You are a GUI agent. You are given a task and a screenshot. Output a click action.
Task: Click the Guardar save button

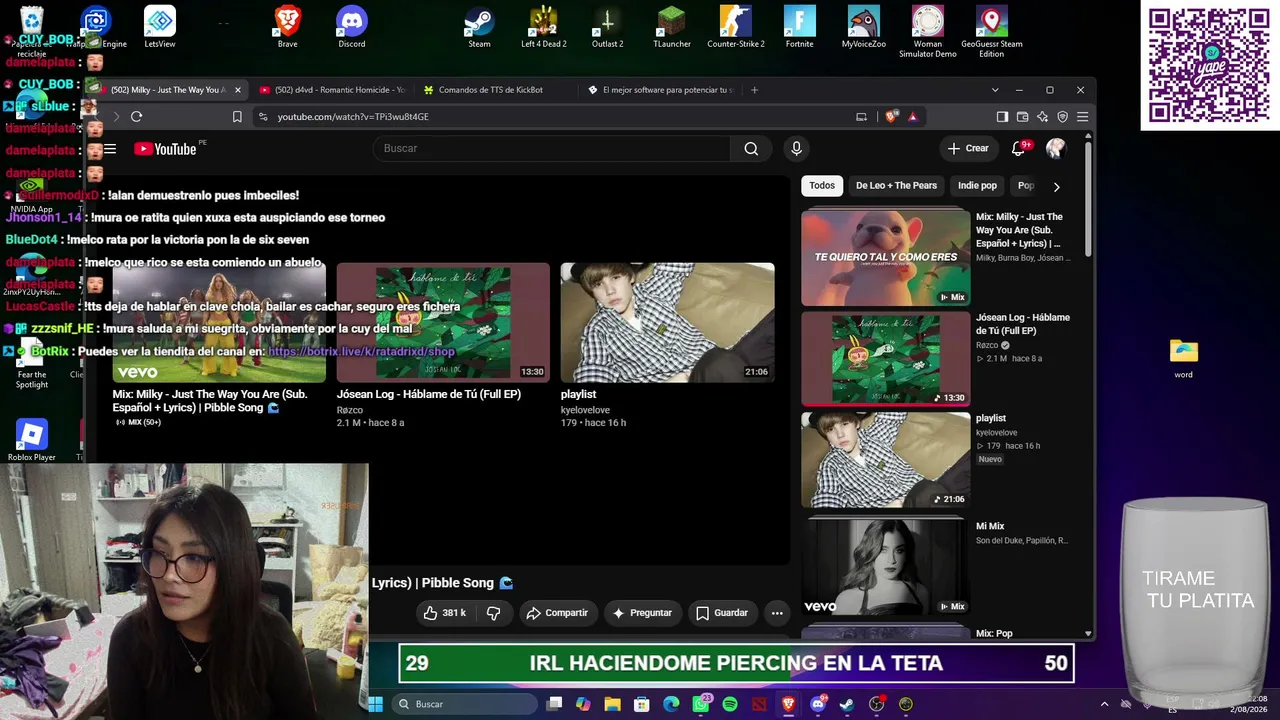tap(722, 613)
